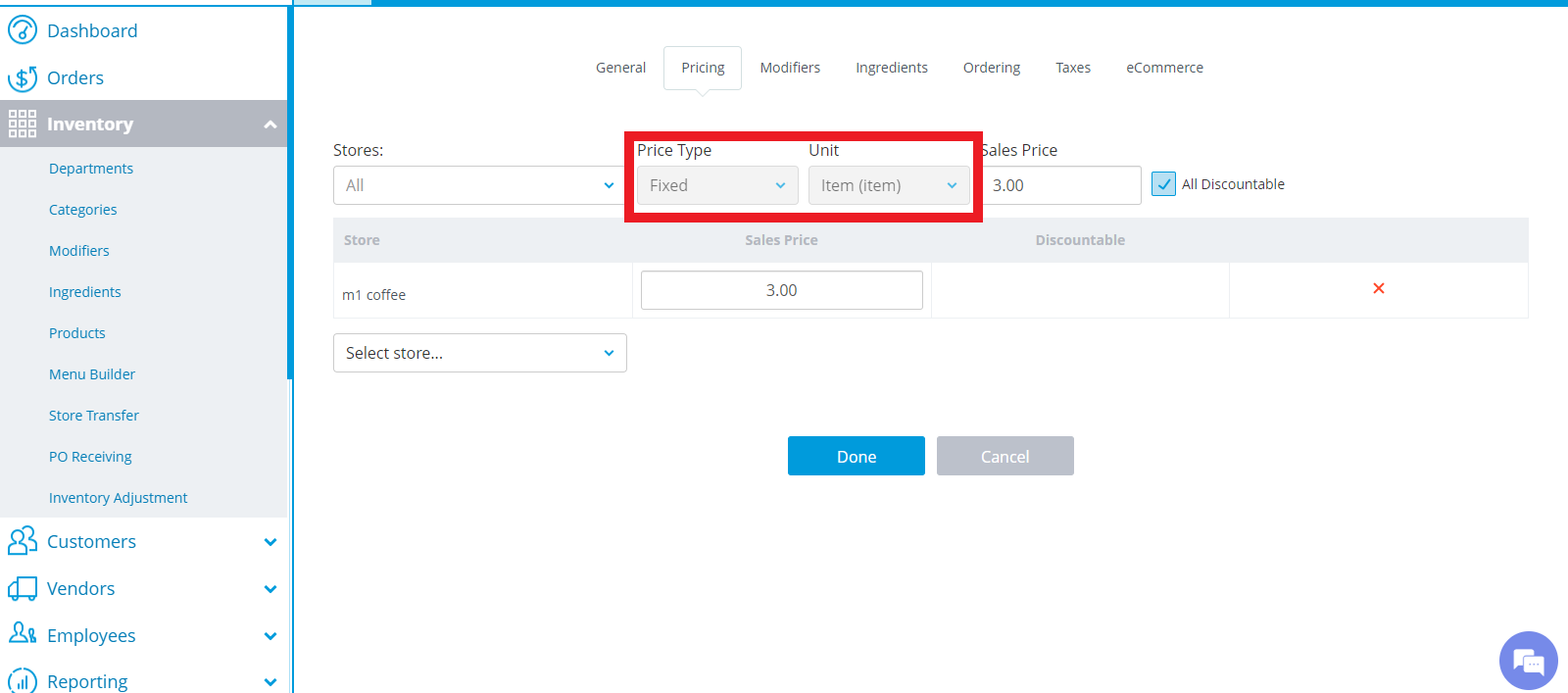Click the Inventory grid icon

(23, 124)
